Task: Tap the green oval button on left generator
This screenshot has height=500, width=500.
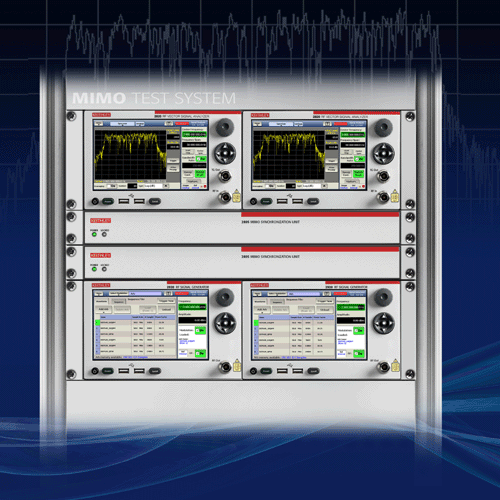Action: pyautogui.click(x=108, y=371)
